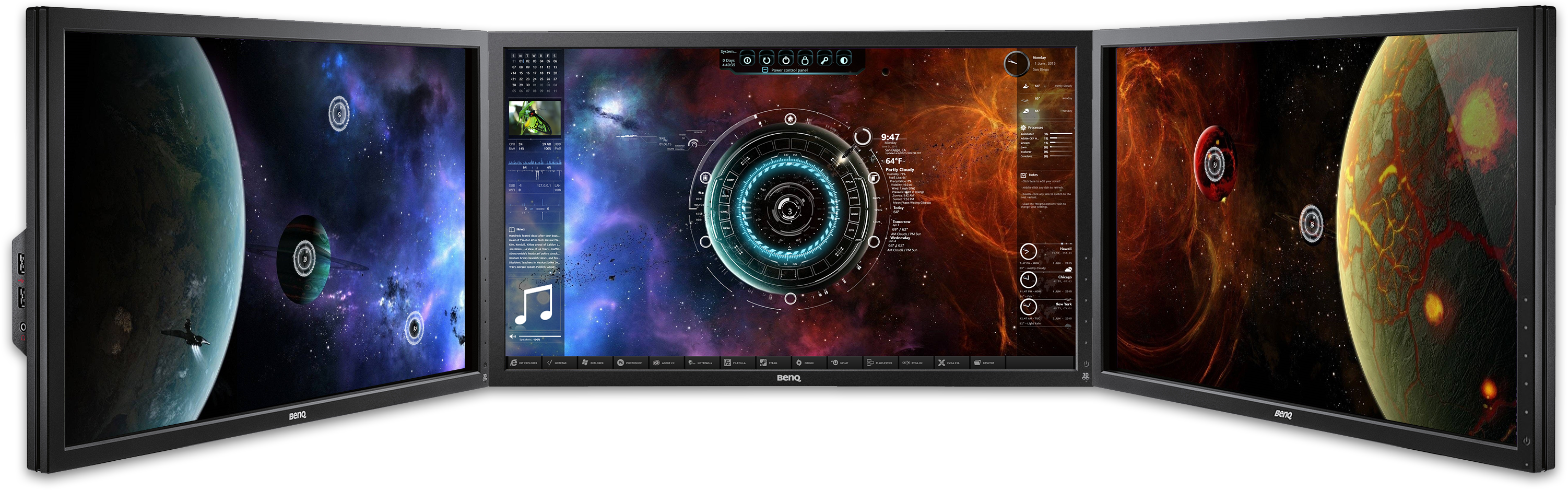Click the "SSID" label in the network widget
1568x490 pixels.
tap(512, 185)
